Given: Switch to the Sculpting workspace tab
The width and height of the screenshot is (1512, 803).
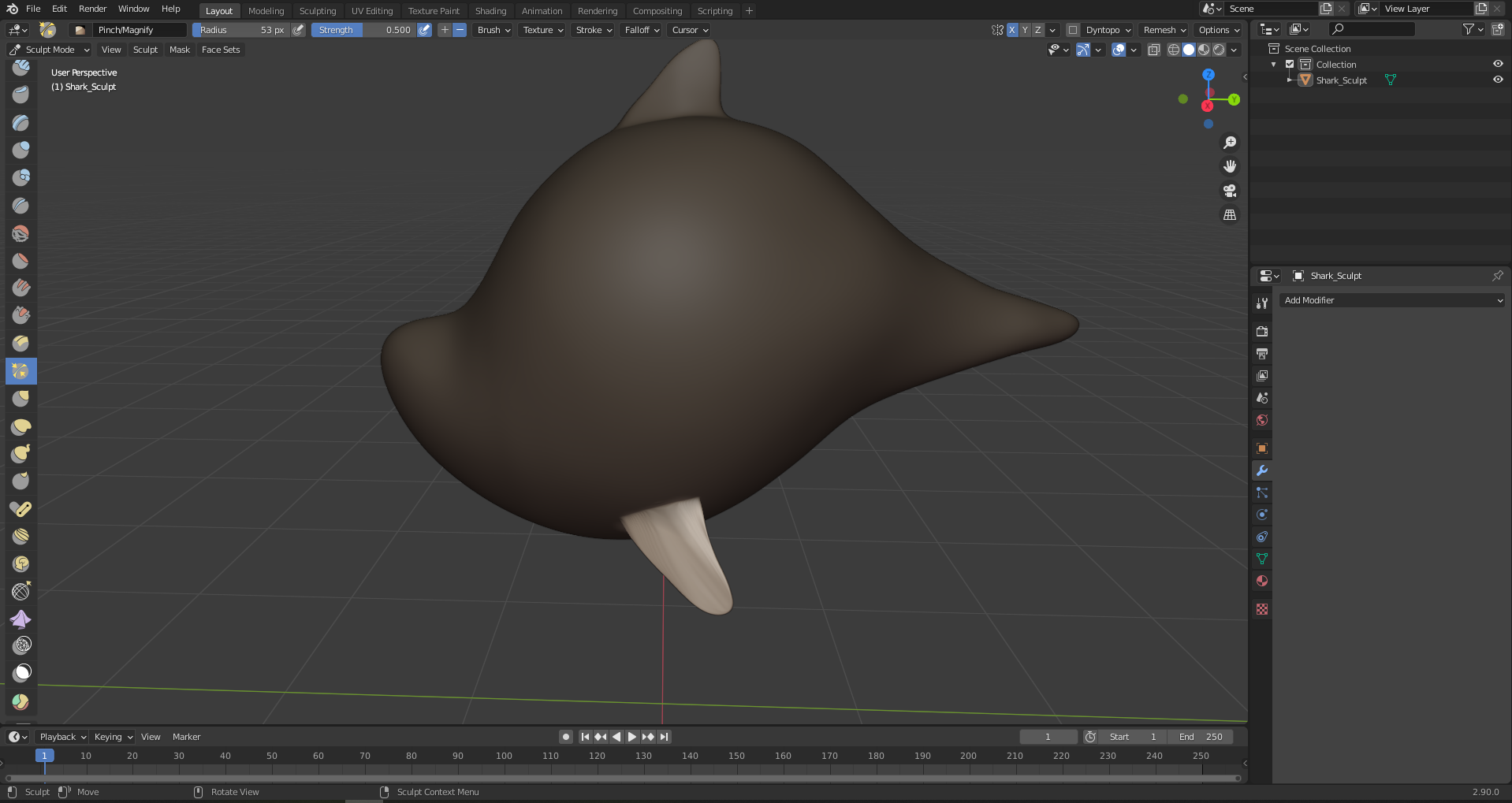Looking at the screenshot, I should 318,11.
